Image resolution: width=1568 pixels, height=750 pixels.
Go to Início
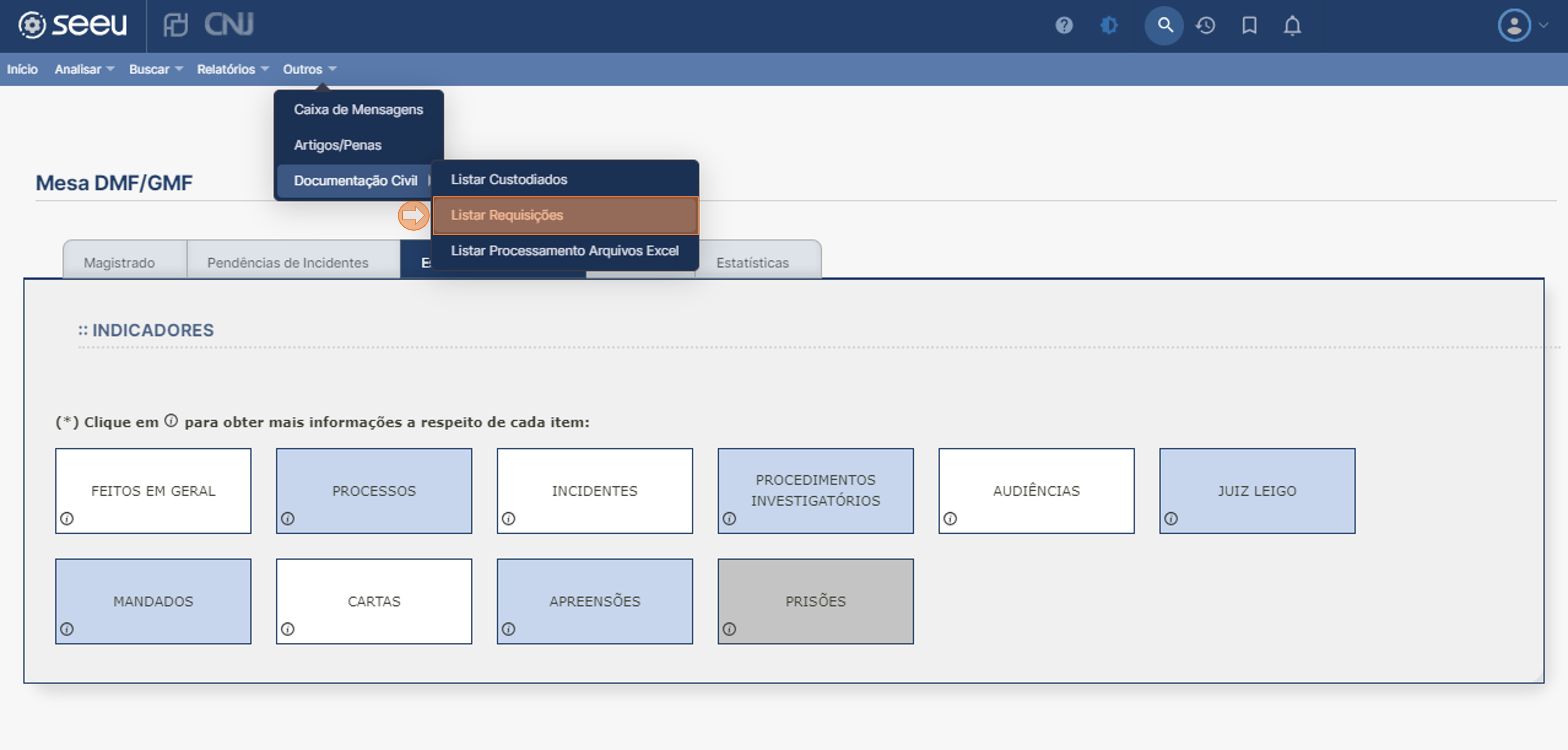pyautogui.click(x=22, y=69)
